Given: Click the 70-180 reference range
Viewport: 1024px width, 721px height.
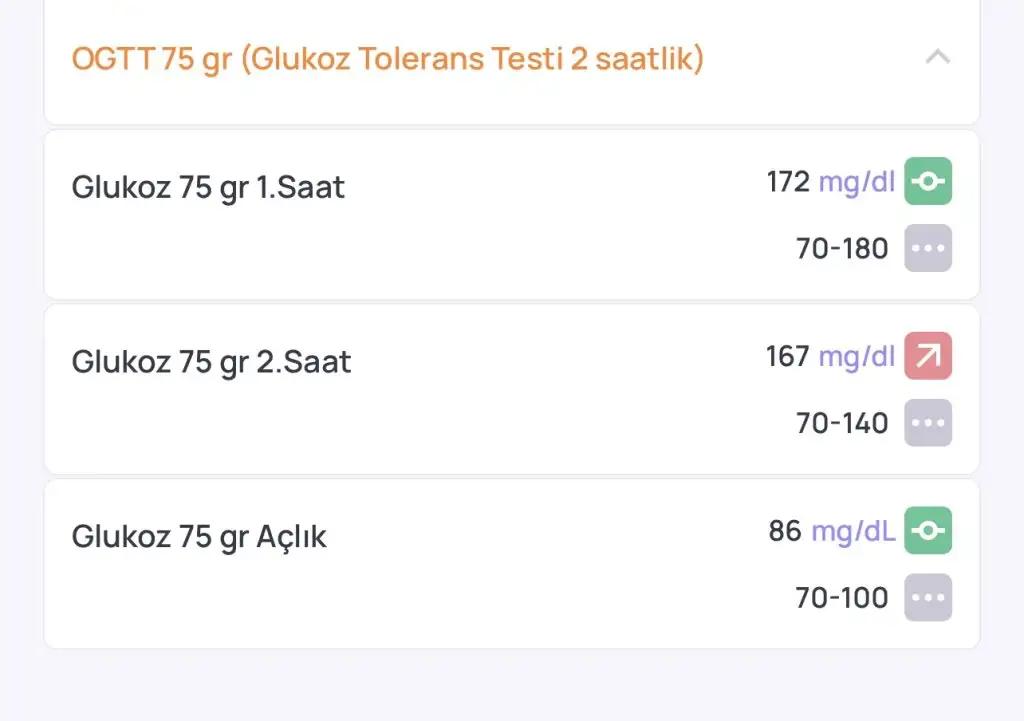Looking at the screenshot, I should (x=842, y=249).
